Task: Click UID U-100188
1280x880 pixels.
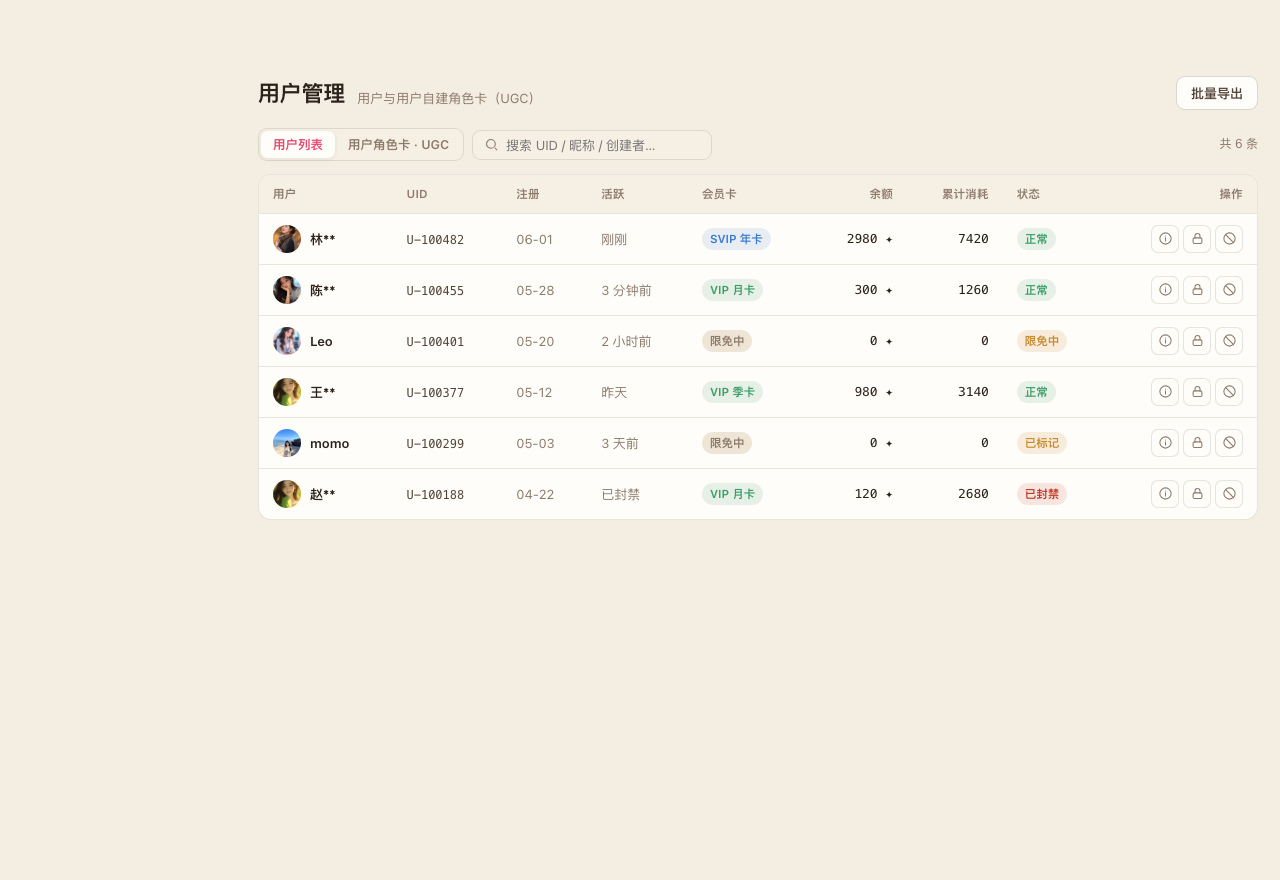Action: (x=435, y=495)
